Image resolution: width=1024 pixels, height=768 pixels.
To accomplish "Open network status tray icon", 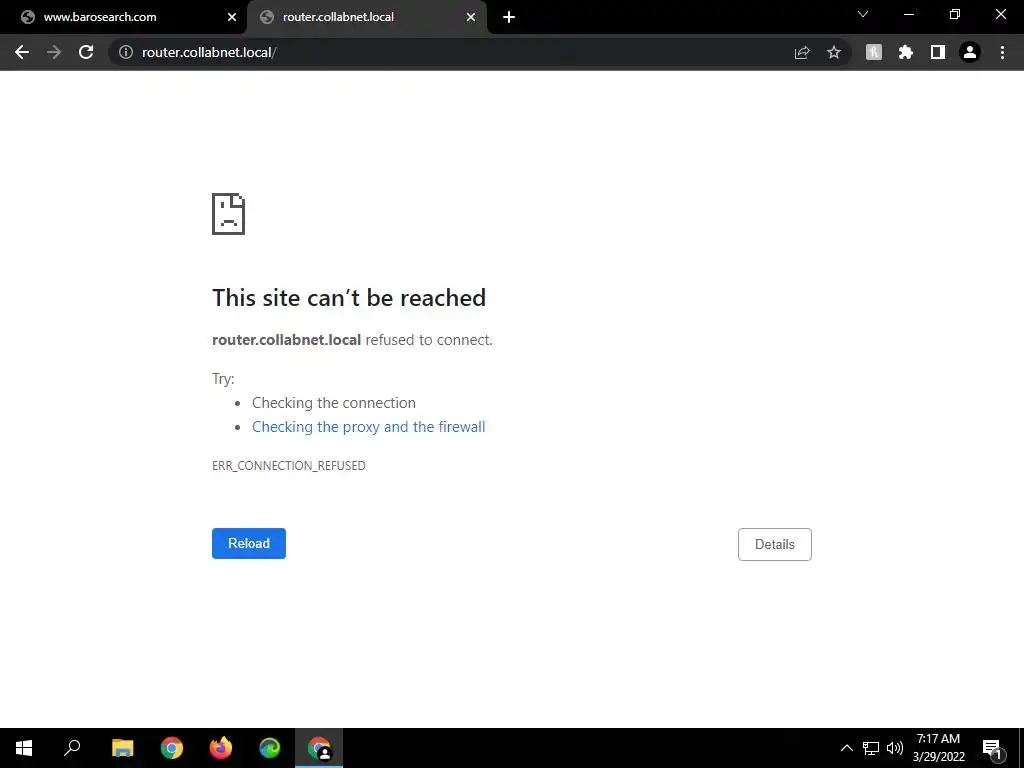I will (x=871, y=748).
